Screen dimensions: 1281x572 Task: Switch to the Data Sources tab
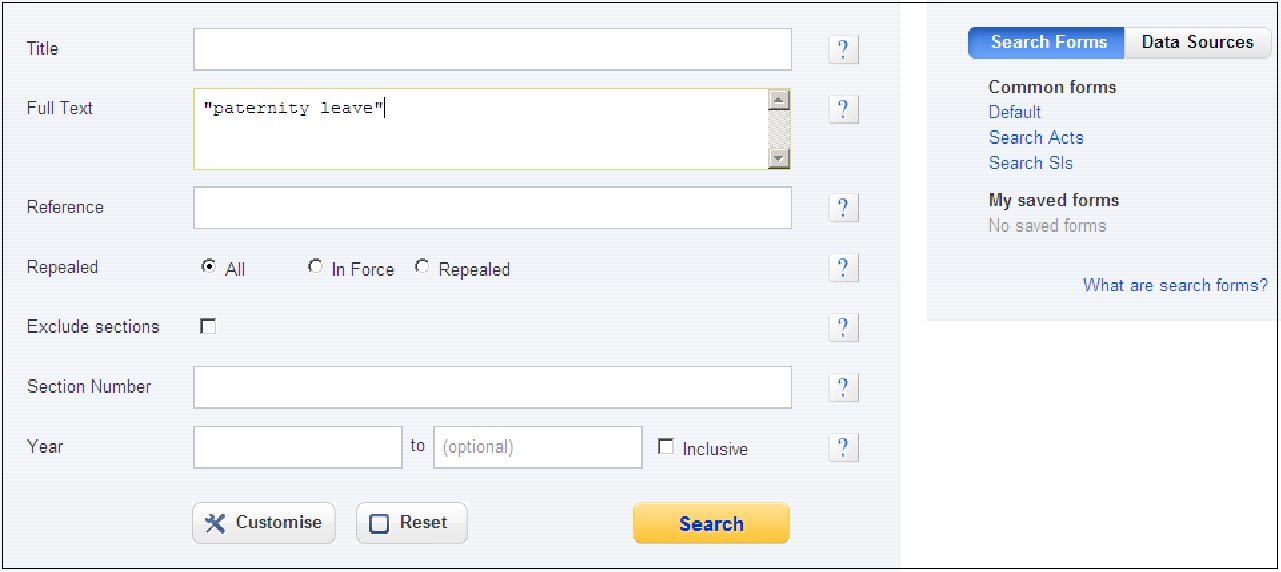tap(1198, 42)
